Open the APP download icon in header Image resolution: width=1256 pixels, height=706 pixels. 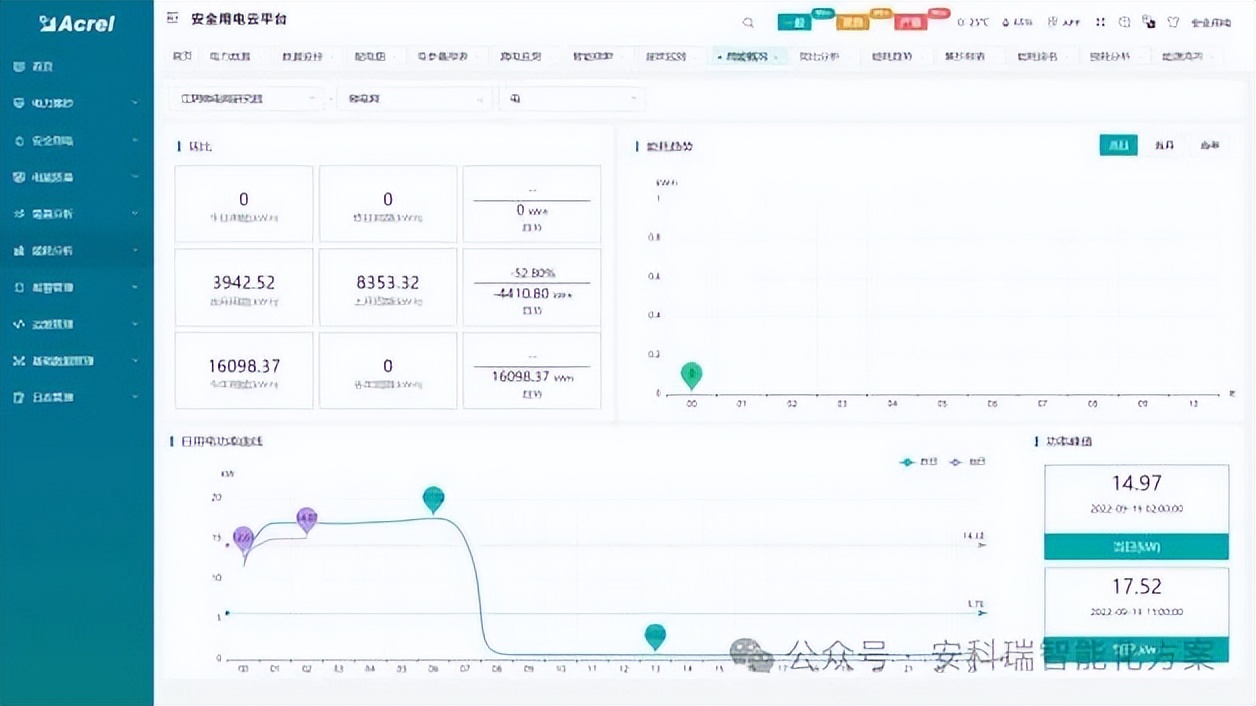pos(1053,22)
